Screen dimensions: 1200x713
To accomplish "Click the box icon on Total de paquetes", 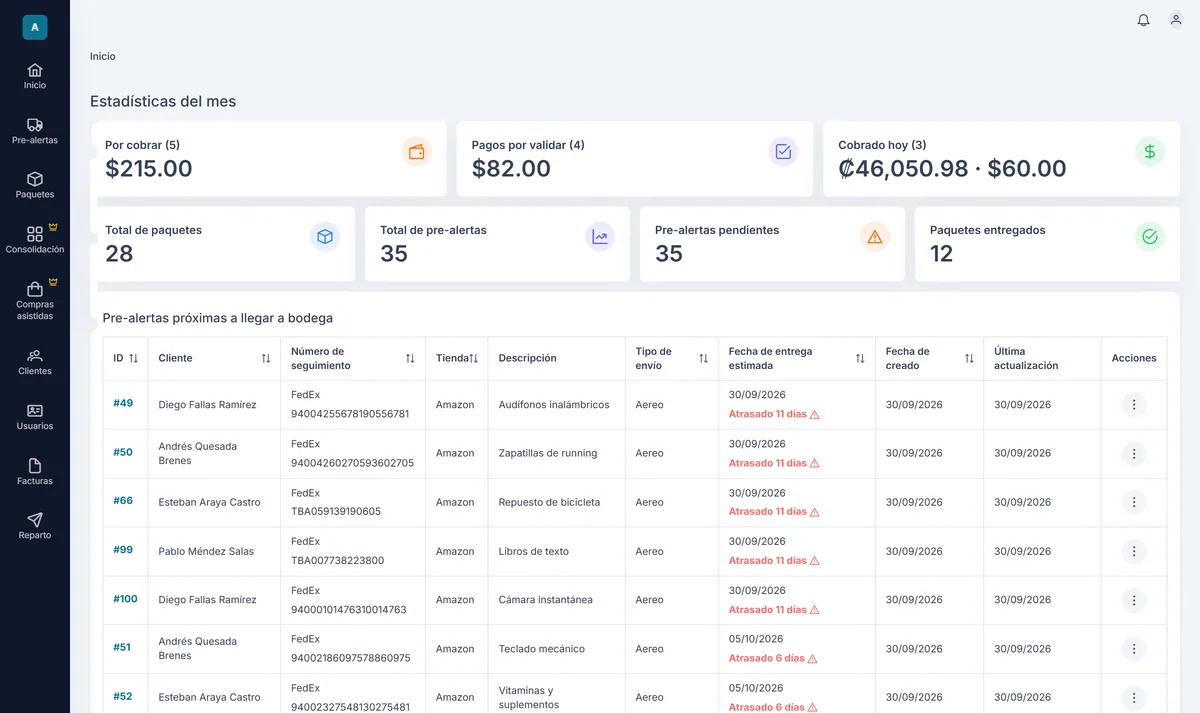I will [325, 237].
